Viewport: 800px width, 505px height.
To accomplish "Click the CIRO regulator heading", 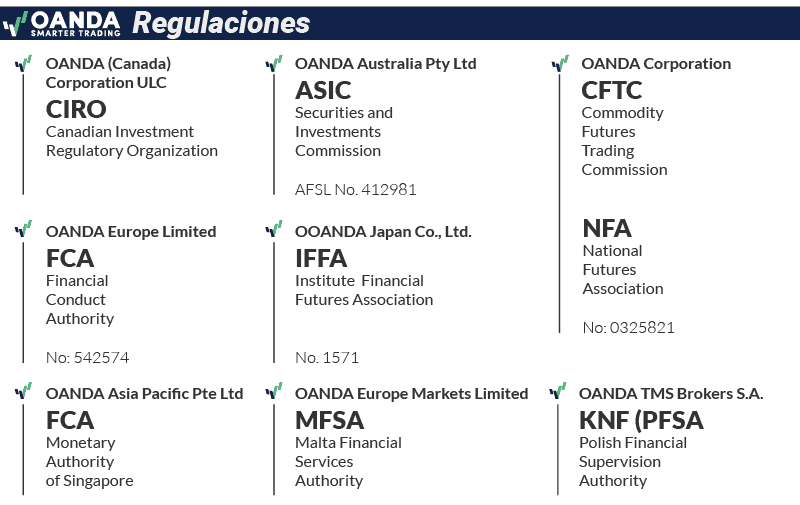I will click(76, 109).
